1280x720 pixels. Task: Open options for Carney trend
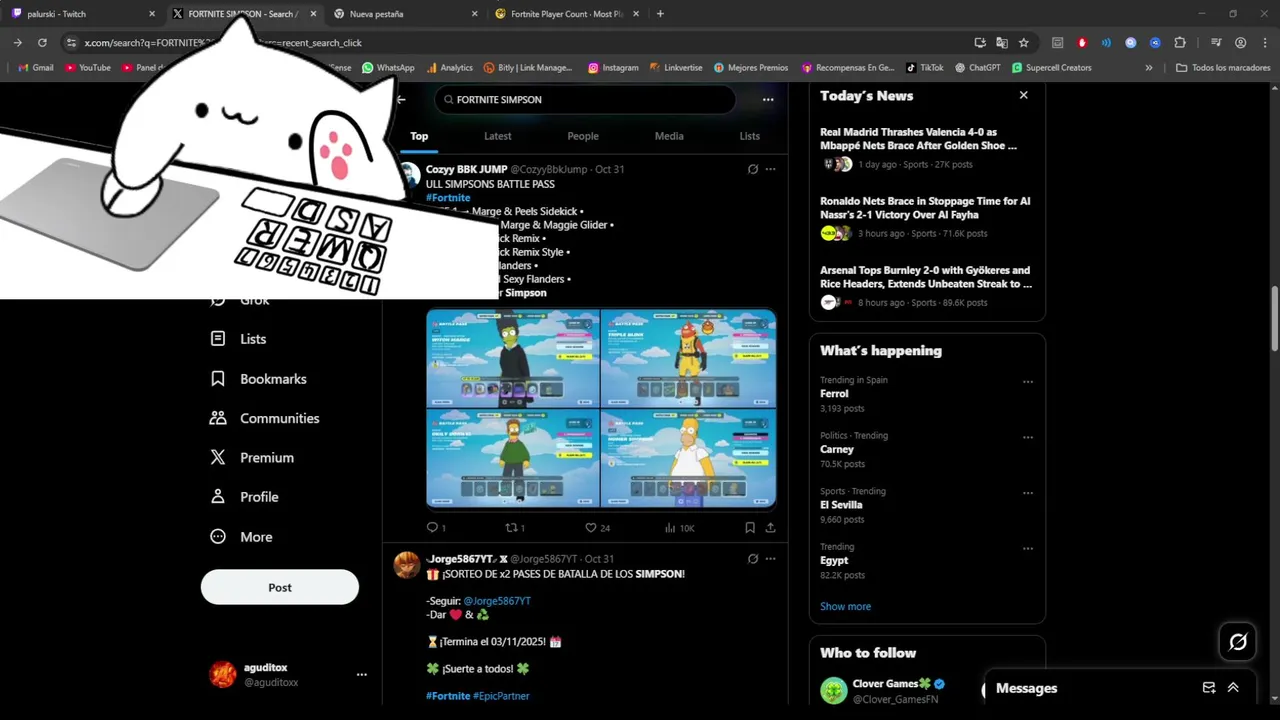[1028, 437]
